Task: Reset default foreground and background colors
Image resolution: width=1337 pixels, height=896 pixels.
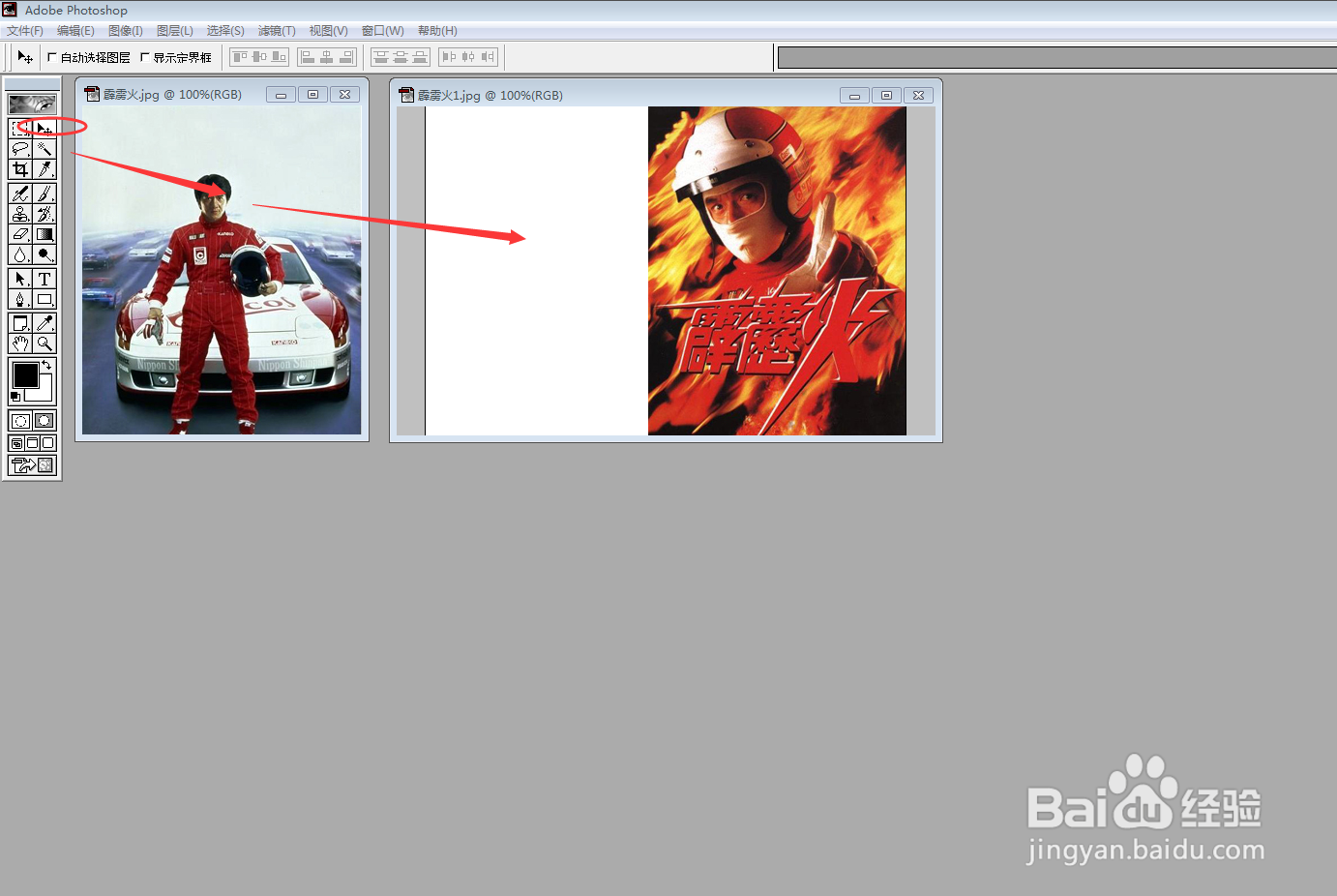Action: coord(15,397)
